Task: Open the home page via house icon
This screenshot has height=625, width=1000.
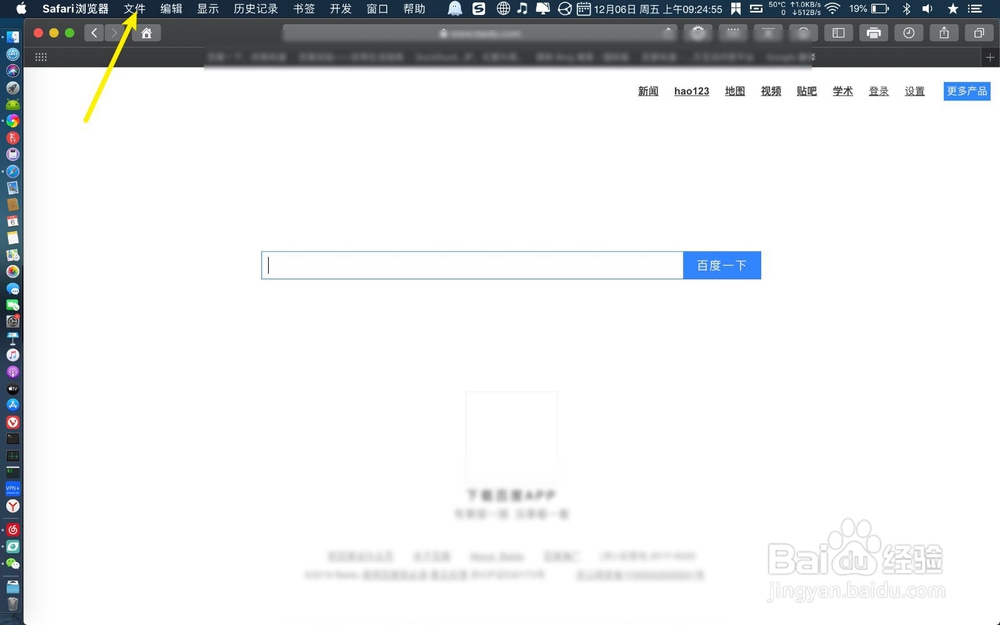Action: (146, 33)
